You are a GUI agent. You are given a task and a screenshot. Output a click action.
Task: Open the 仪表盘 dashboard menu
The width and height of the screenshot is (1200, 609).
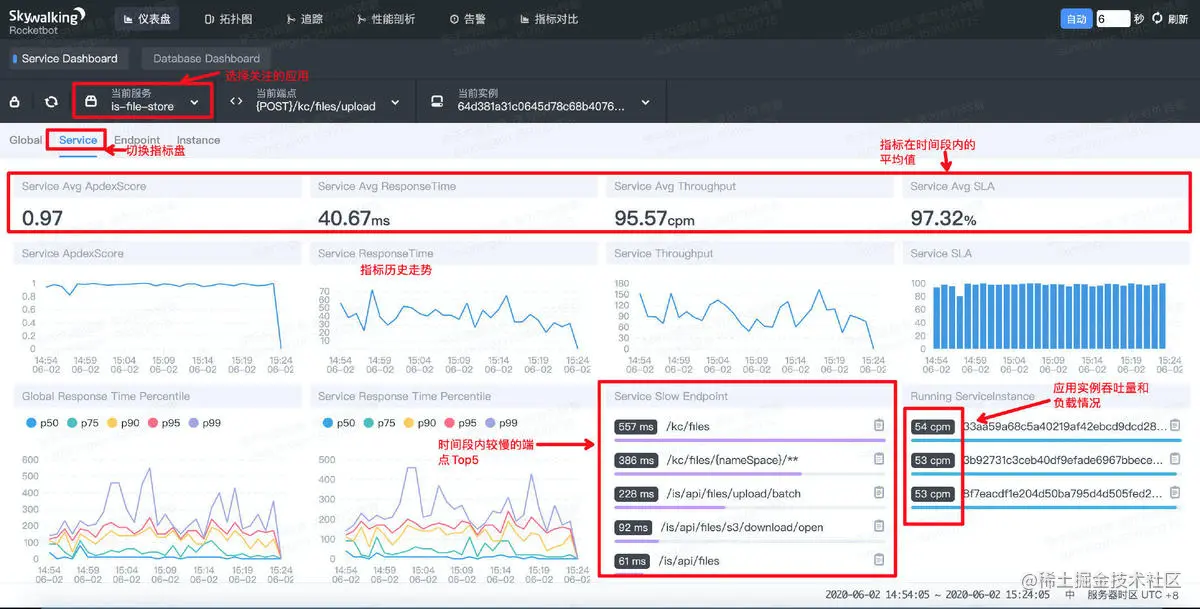tap(146, 19)
